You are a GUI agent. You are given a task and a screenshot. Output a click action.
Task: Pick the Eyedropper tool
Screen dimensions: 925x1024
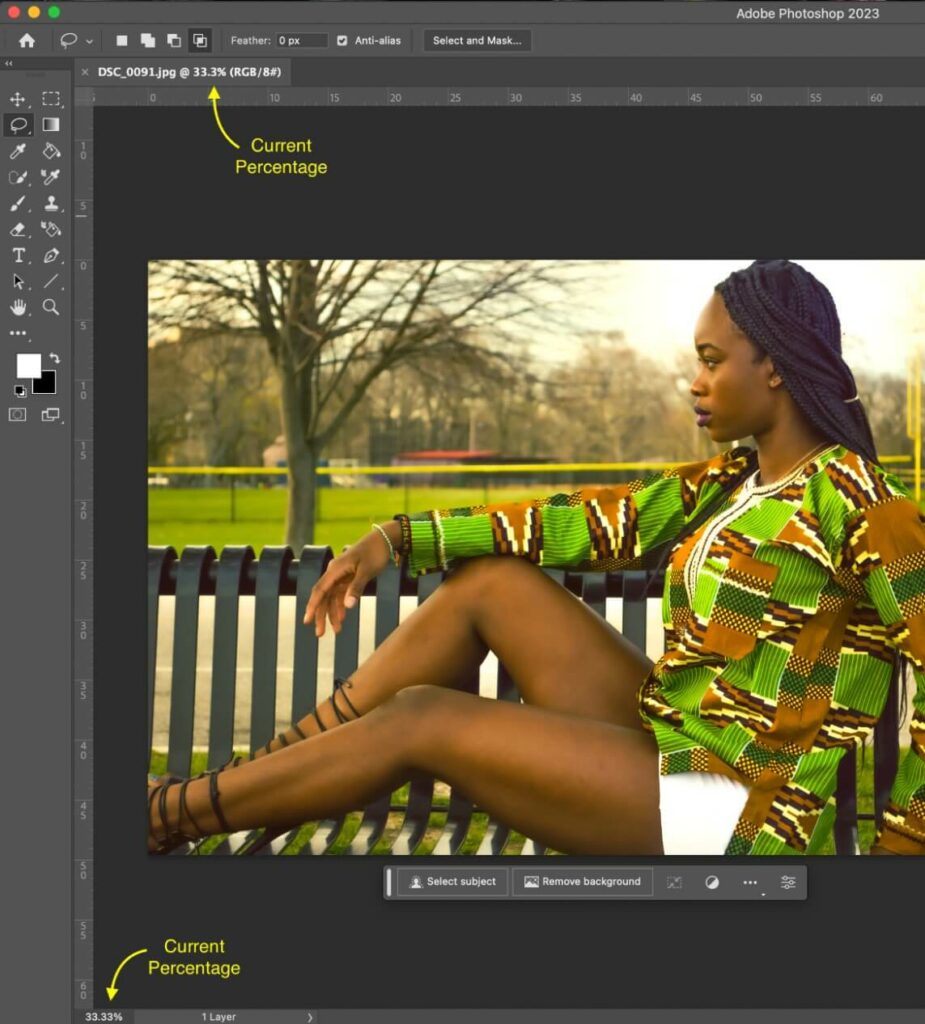coord(17,151)
